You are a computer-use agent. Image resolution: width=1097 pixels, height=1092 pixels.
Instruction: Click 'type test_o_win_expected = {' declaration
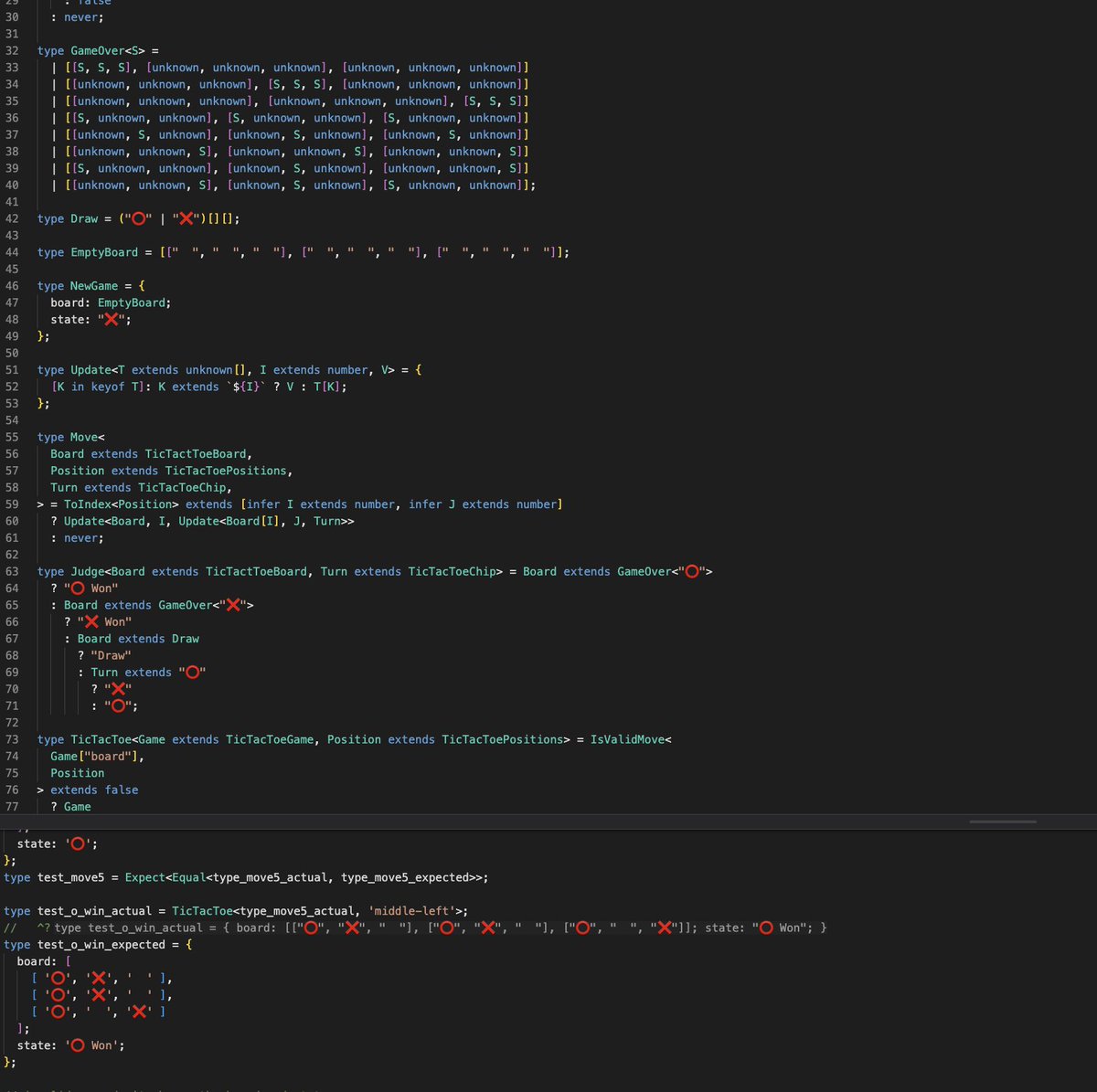(98, 945)
